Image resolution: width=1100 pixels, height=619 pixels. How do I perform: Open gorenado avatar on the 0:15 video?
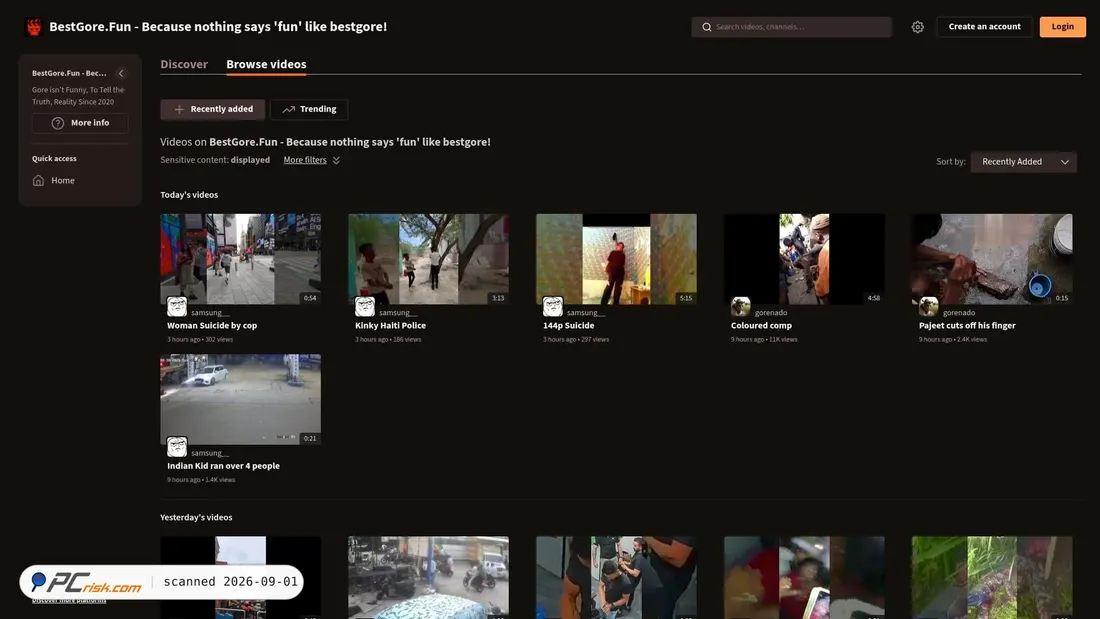click(929, 307)
